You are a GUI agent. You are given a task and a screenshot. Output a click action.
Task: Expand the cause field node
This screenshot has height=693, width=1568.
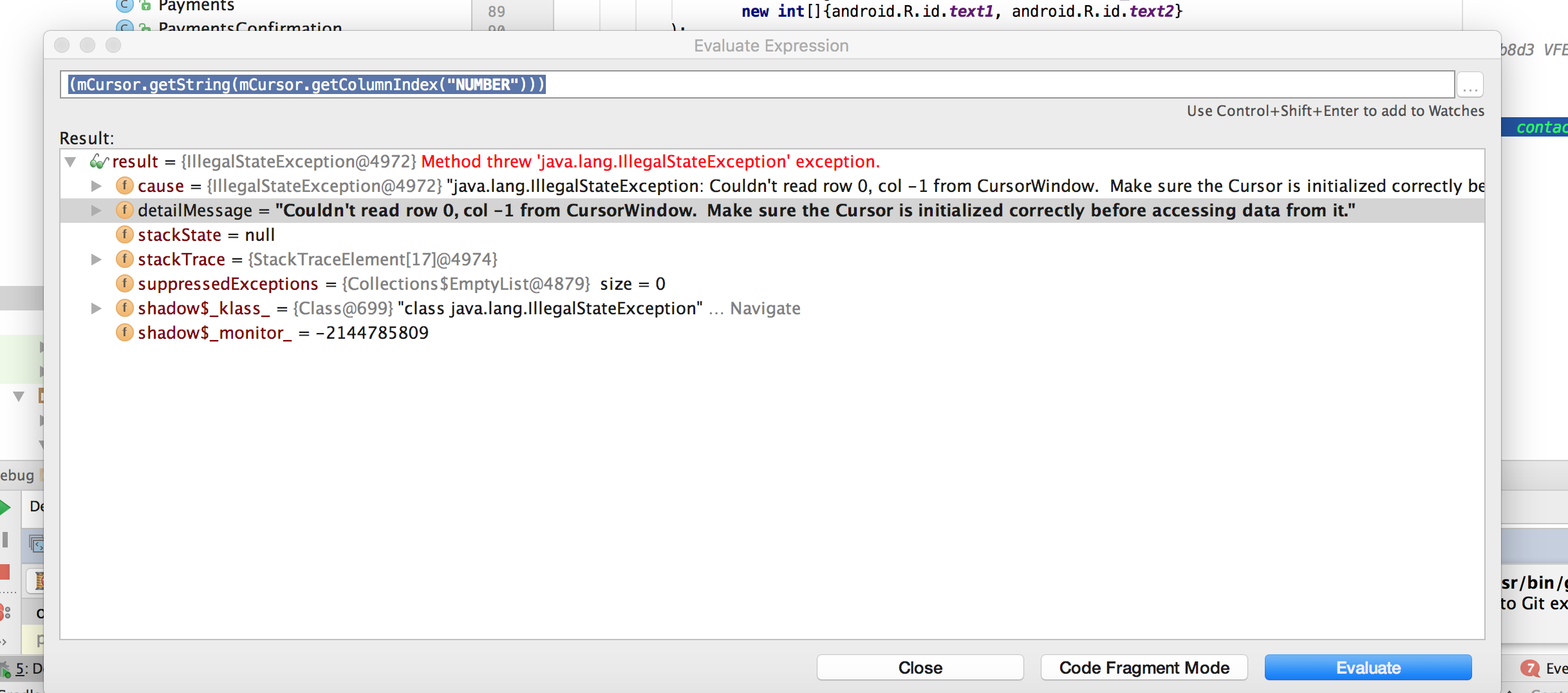coord(96,186)
